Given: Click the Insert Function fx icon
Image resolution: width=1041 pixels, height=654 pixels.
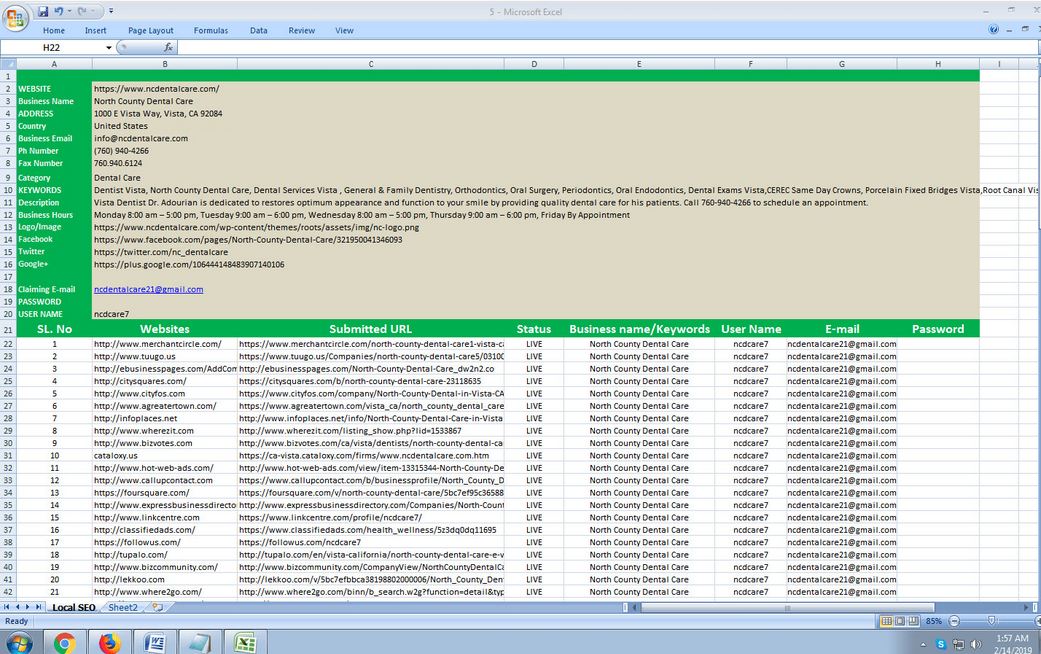Looking at the screenshot, I should coord(168,47).
